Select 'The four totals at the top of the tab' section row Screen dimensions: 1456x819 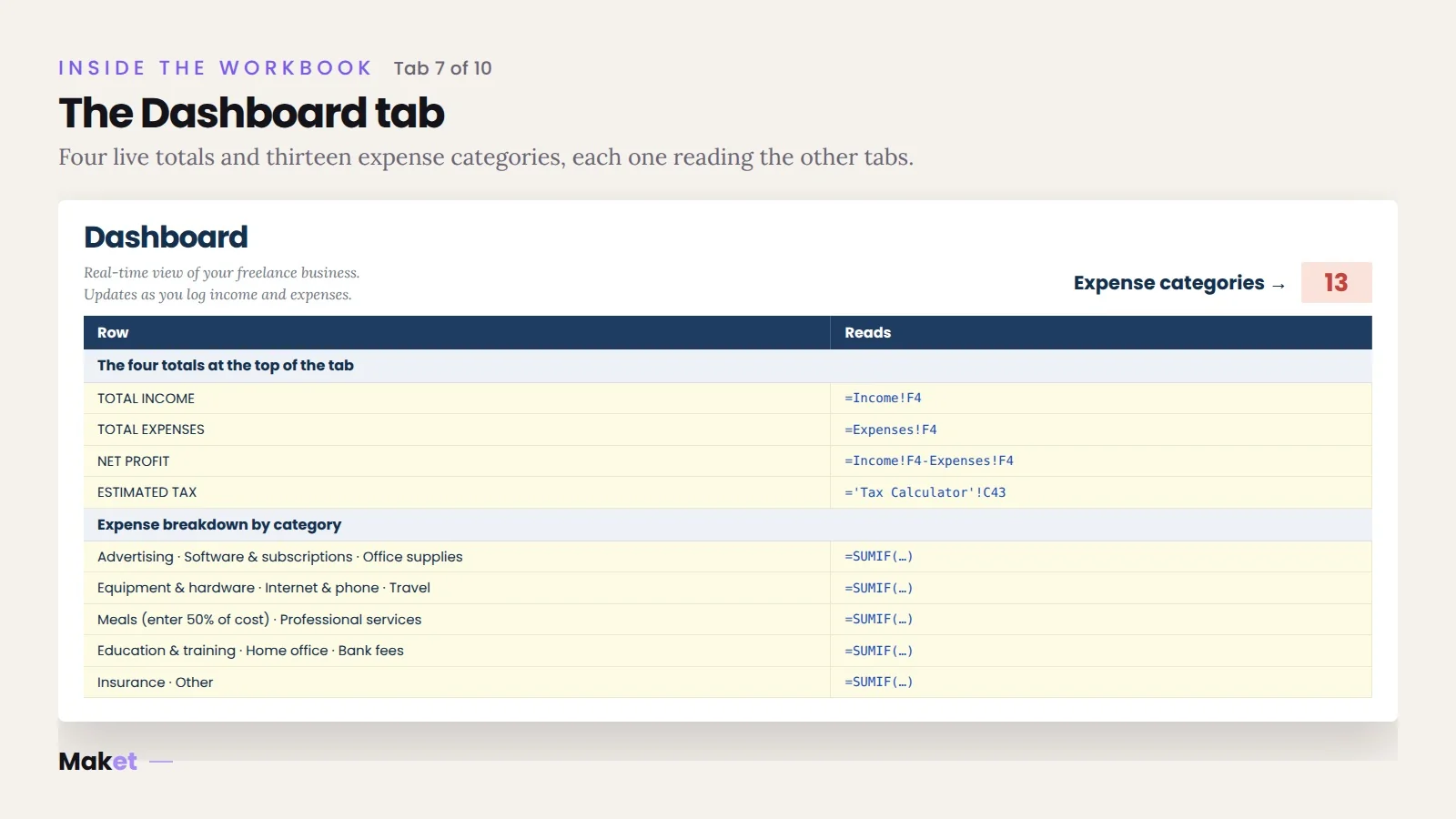[728, 366]
